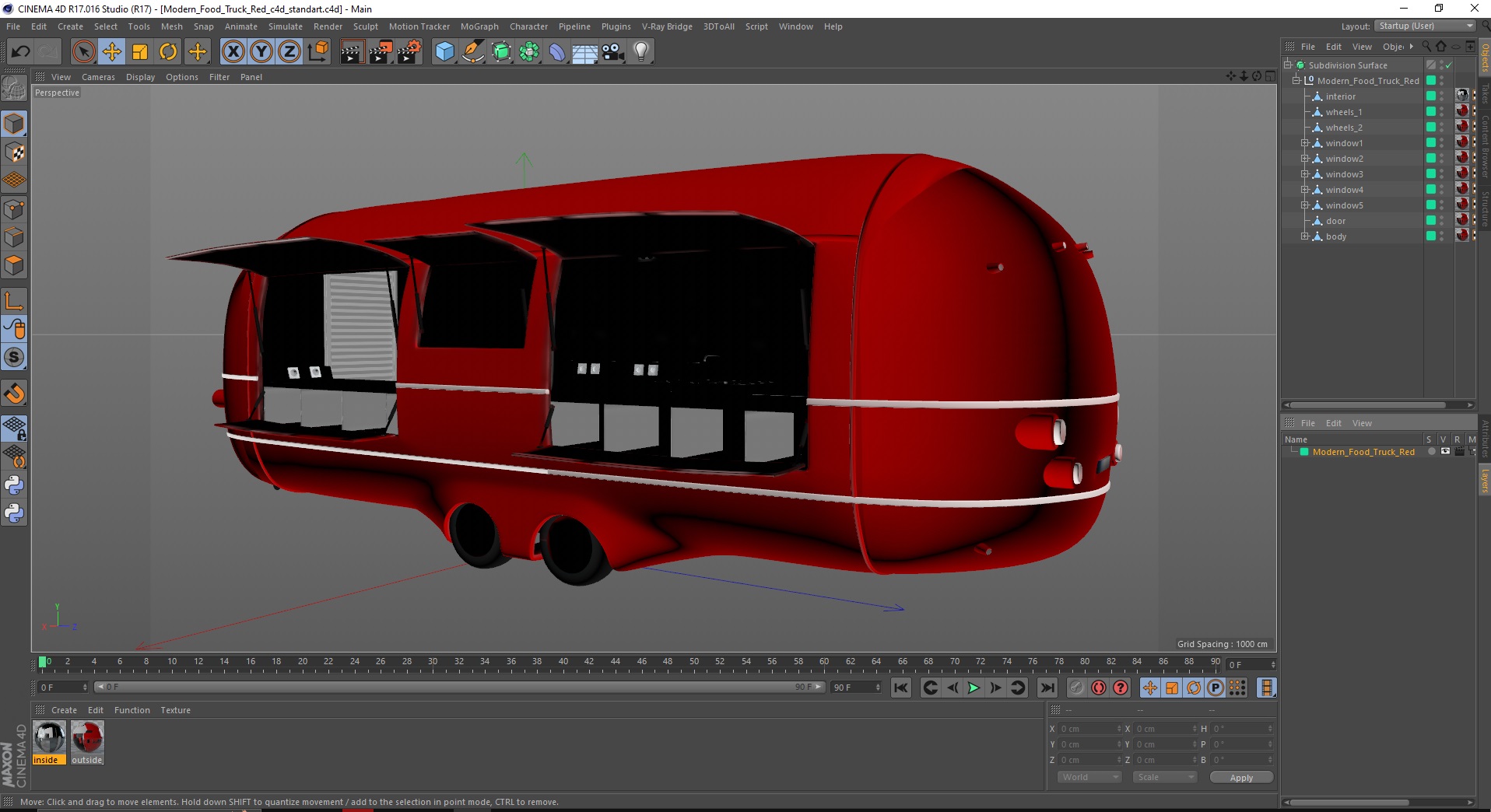This screenshot has height=812, width=1491.
Task: Go to the end of animation
Action: pos(1047,688)
